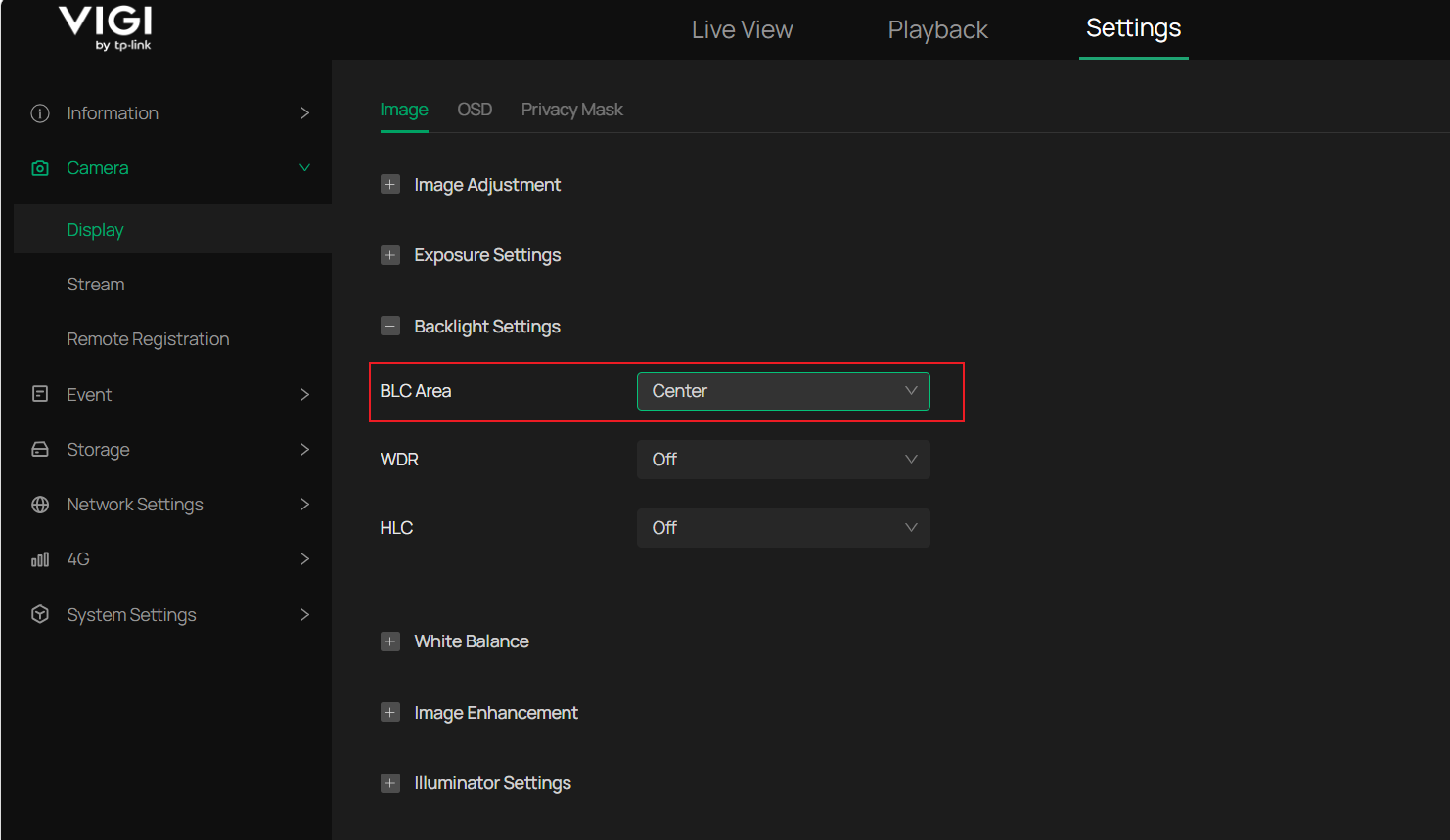Click the Network Settings menu label
The width and height of the screenshot is (1450, 840).
[x=135, y=505]
